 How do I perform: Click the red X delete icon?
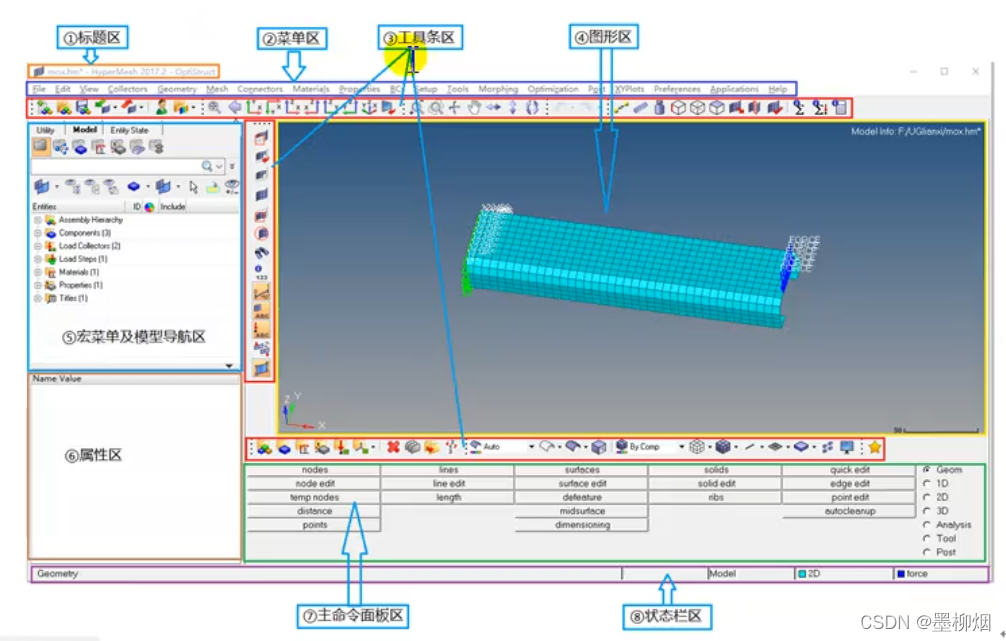click(393, 447)
